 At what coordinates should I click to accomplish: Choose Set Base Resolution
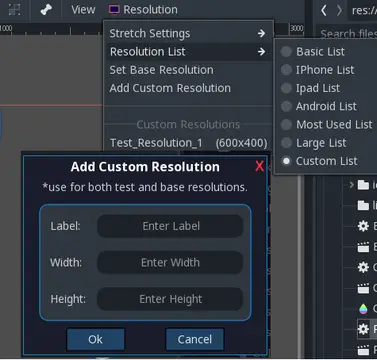pyautogui.click(x=188, y=70)
